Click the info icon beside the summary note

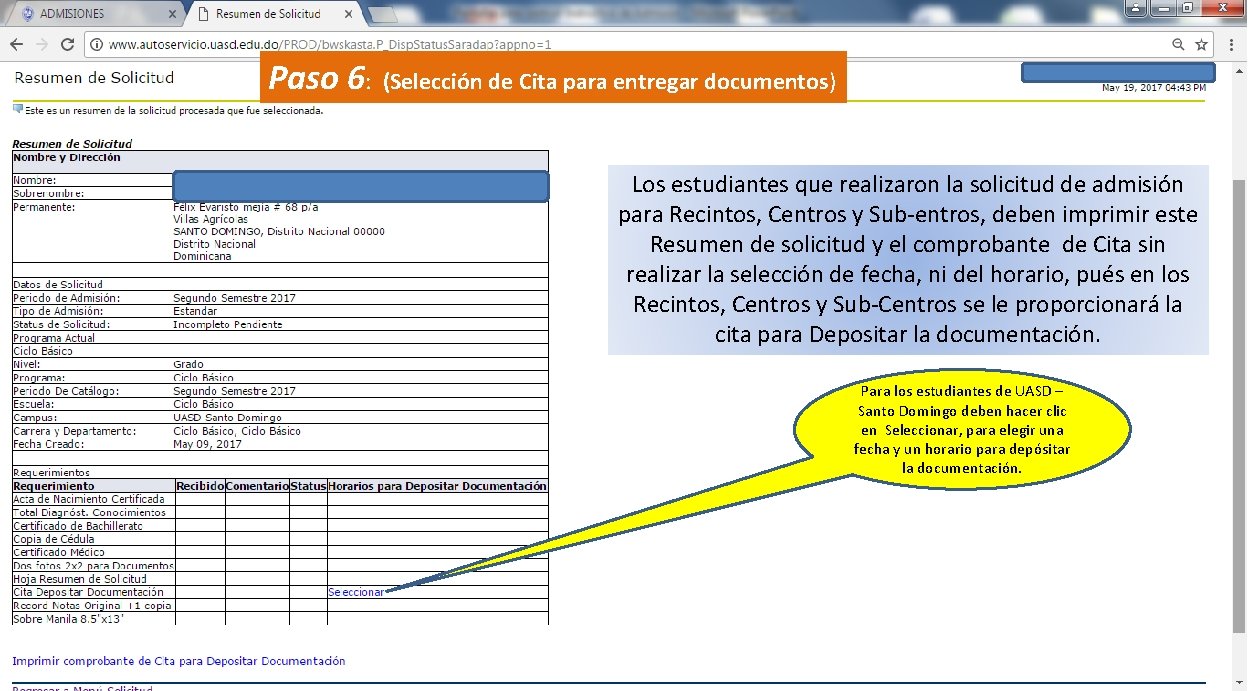point(17,110)
